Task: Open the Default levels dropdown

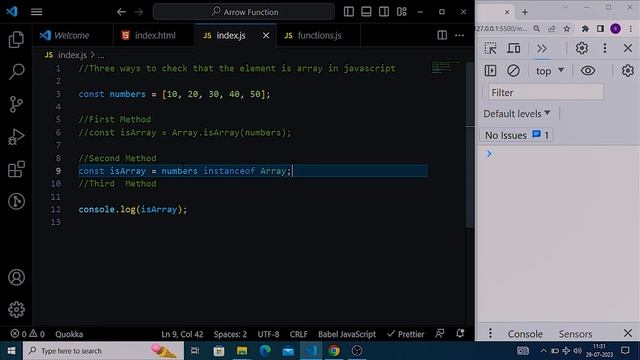Action: (x=517, y=113)
